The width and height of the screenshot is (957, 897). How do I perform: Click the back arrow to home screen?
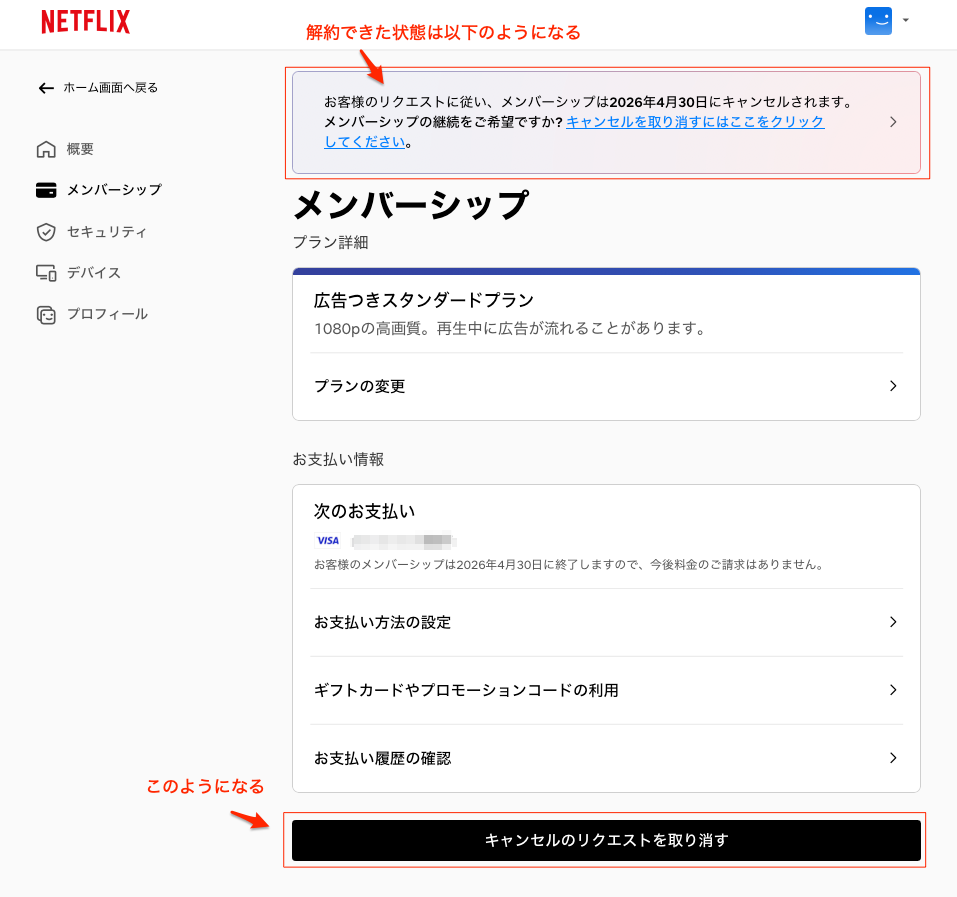point(45,88)
